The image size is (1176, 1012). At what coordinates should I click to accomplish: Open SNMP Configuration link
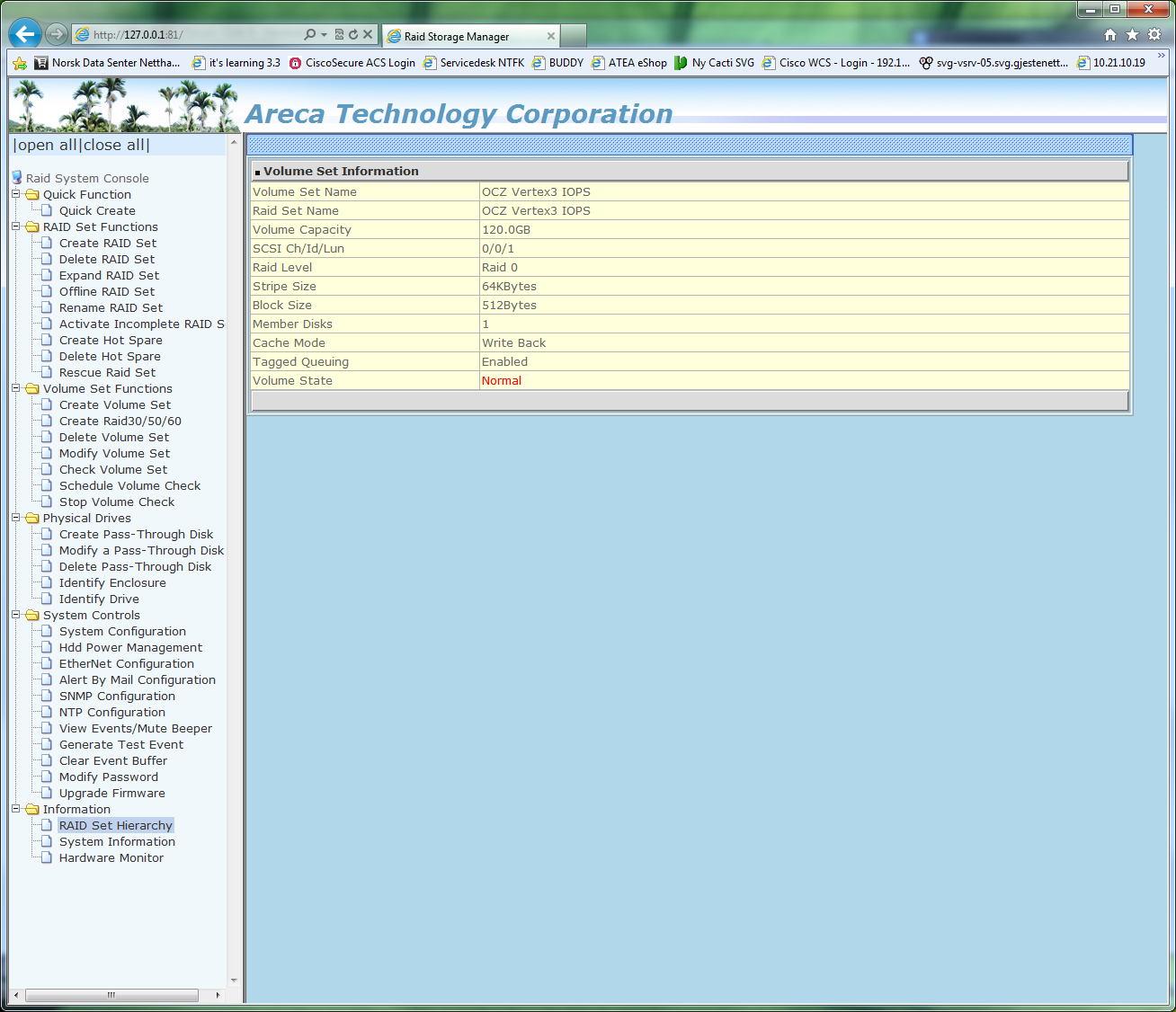pos(117,696)
